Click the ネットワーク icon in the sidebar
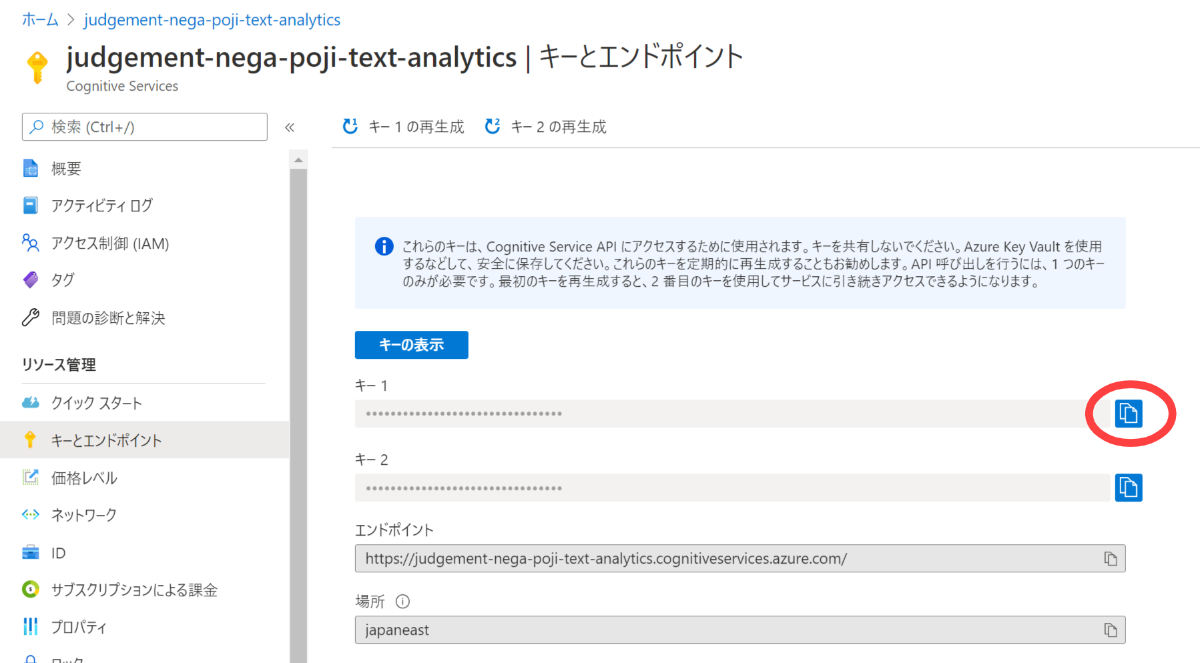This screenshot has width=1200, height=663. click(31, 515)
